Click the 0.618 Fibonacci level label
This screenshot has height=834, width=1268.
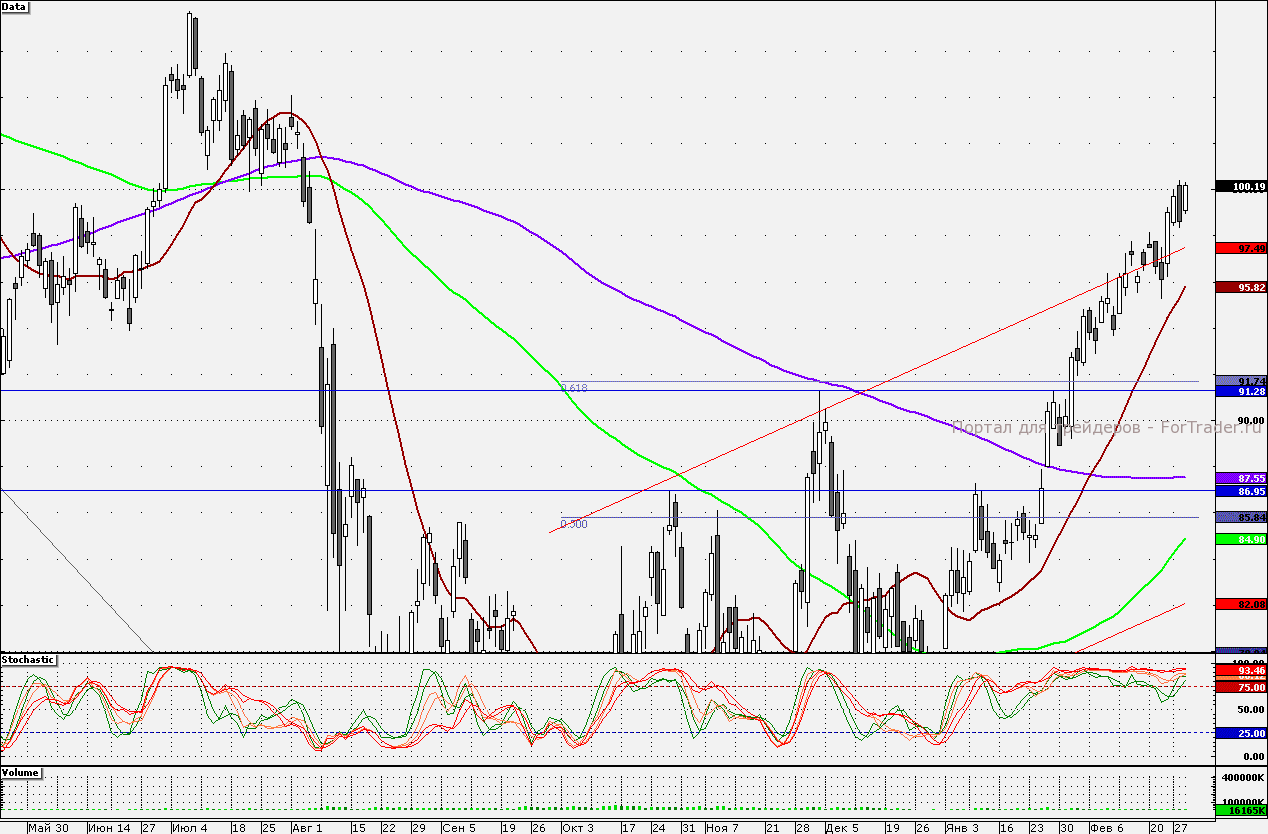(574, 387)
